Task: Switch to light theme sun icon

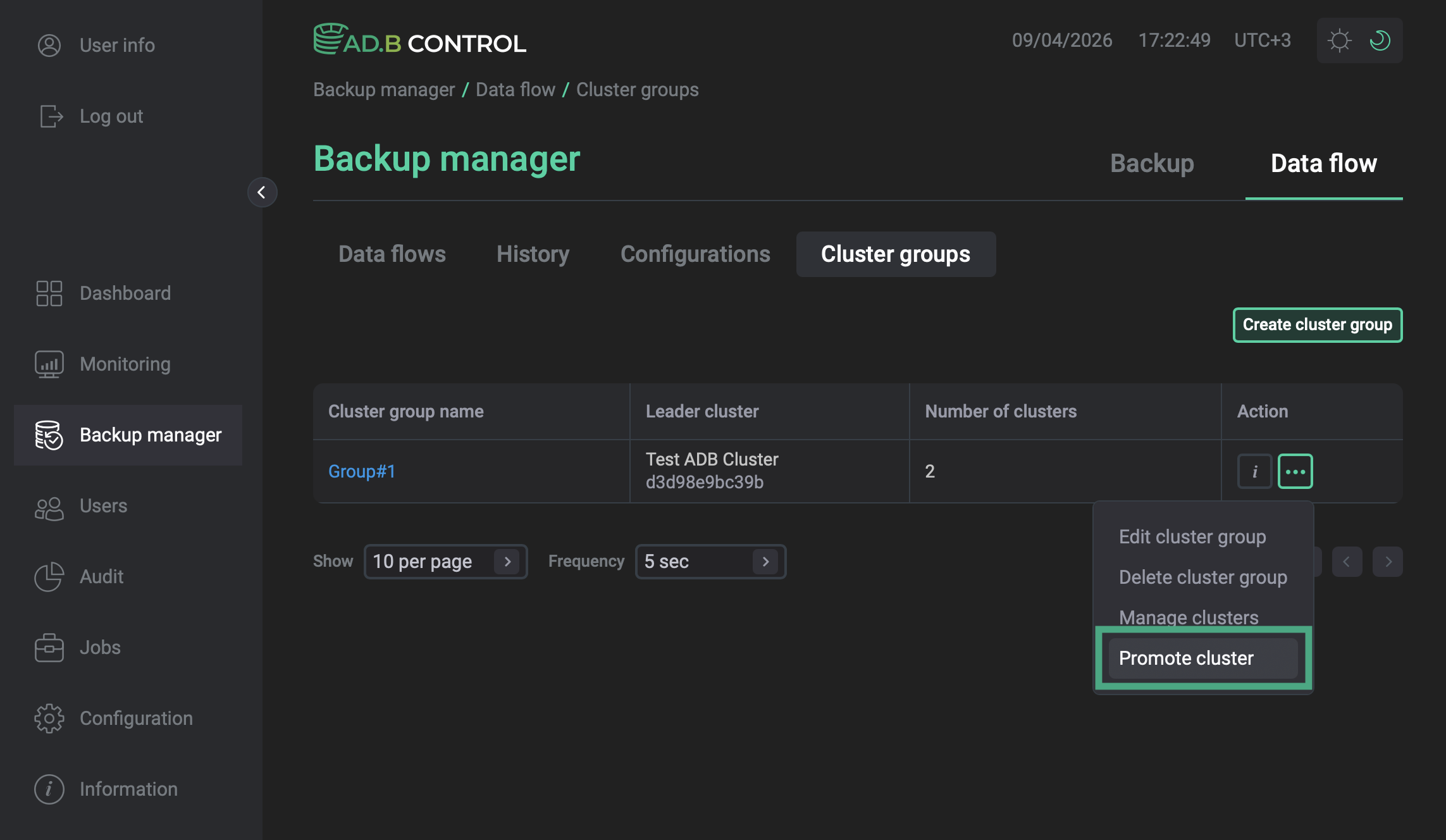Action: click(x=1339, y=40)
